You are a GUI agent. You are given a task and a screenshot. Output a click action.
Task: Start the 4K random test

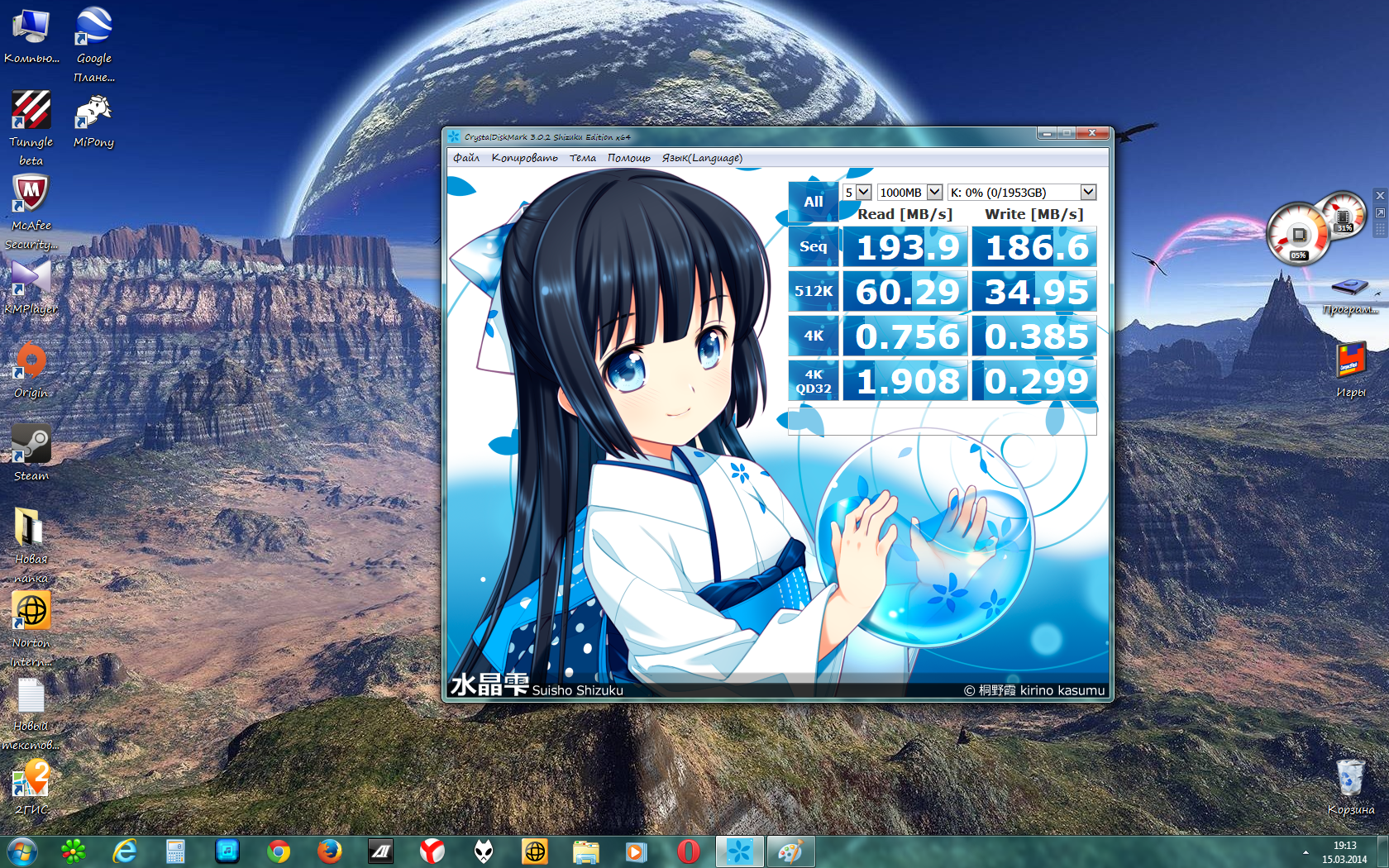click(814, 336)
